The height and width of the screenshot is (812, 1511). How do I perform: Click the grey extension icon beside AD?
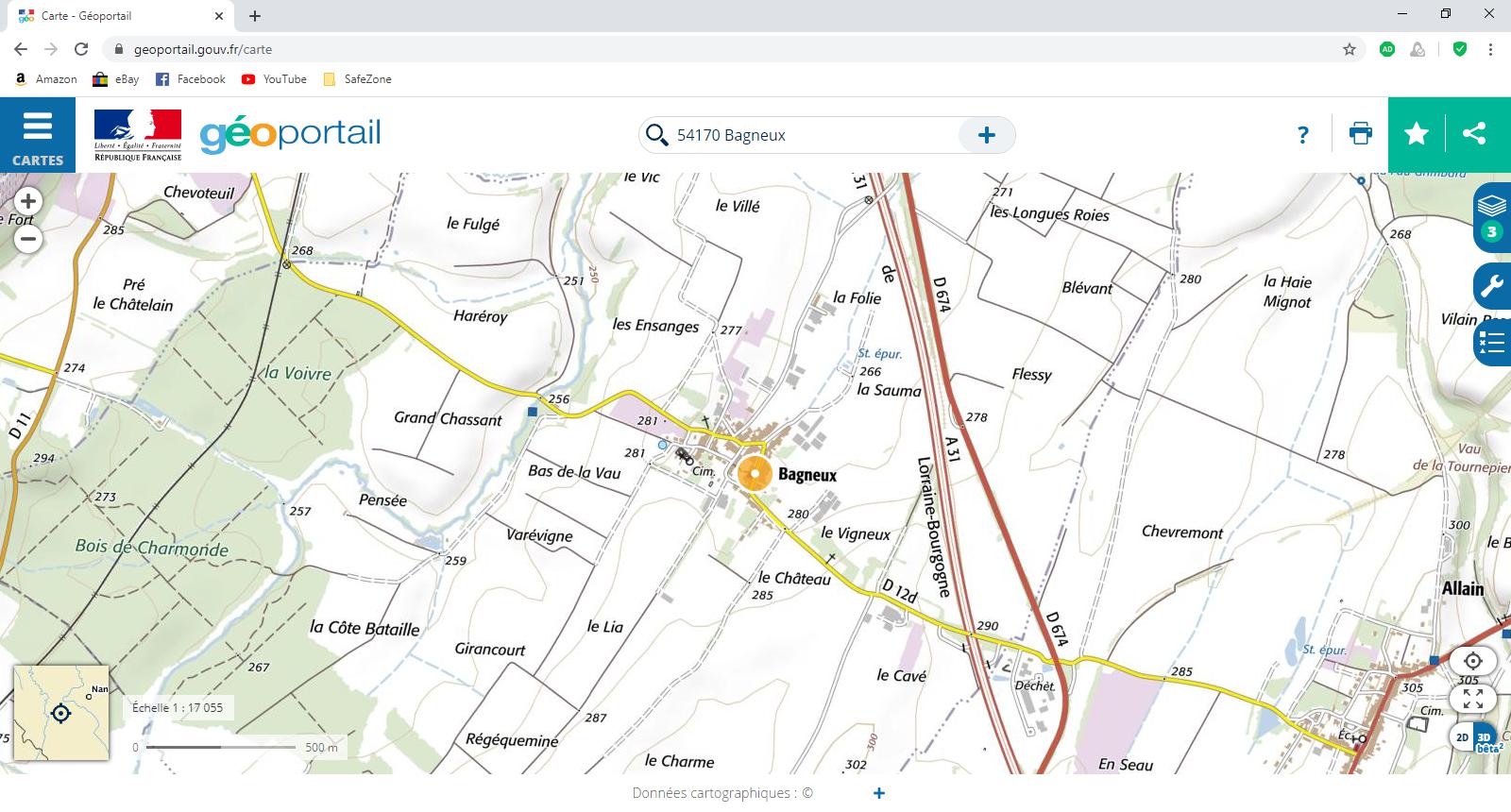[1418, 49]
